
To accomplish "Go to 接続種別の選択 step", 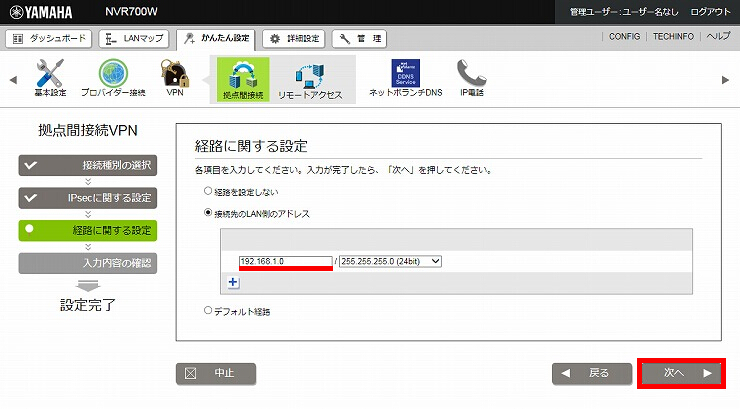I will tap(88, 165).
